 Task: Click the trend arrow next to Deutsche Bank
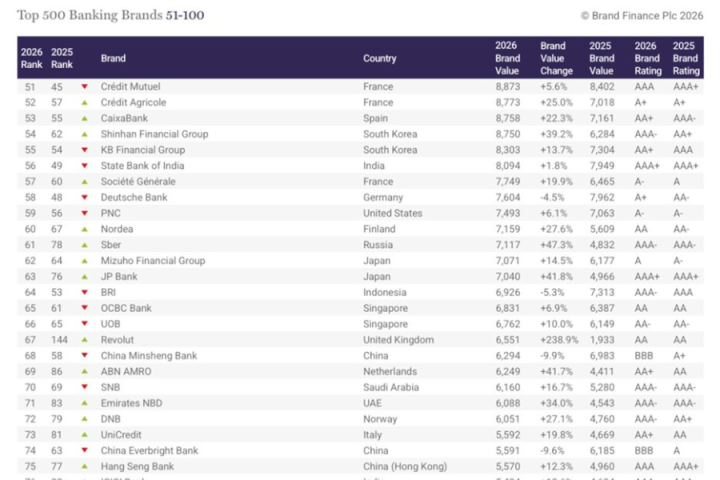pos(84,199)
